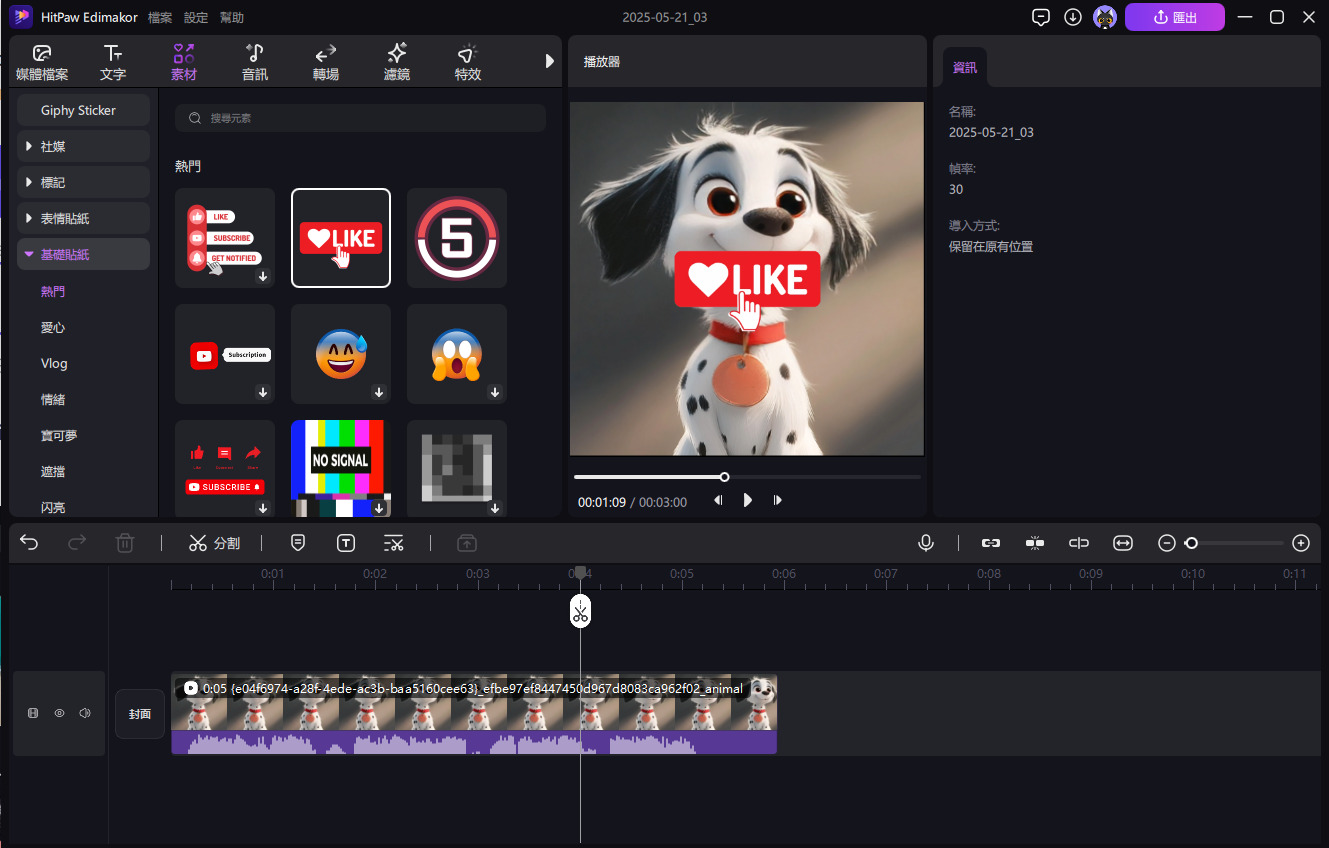Add a marker with the shield icon
The image size is (1329, 848).
pyautogui.click(x=298, y=543)
